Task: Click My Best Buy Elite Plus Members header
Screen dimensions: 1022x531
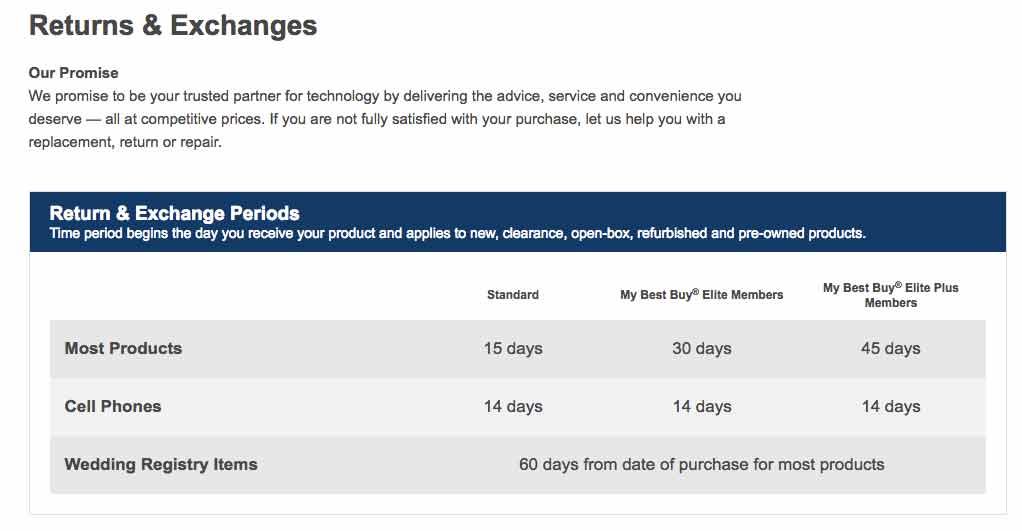Action: (890, 295)
